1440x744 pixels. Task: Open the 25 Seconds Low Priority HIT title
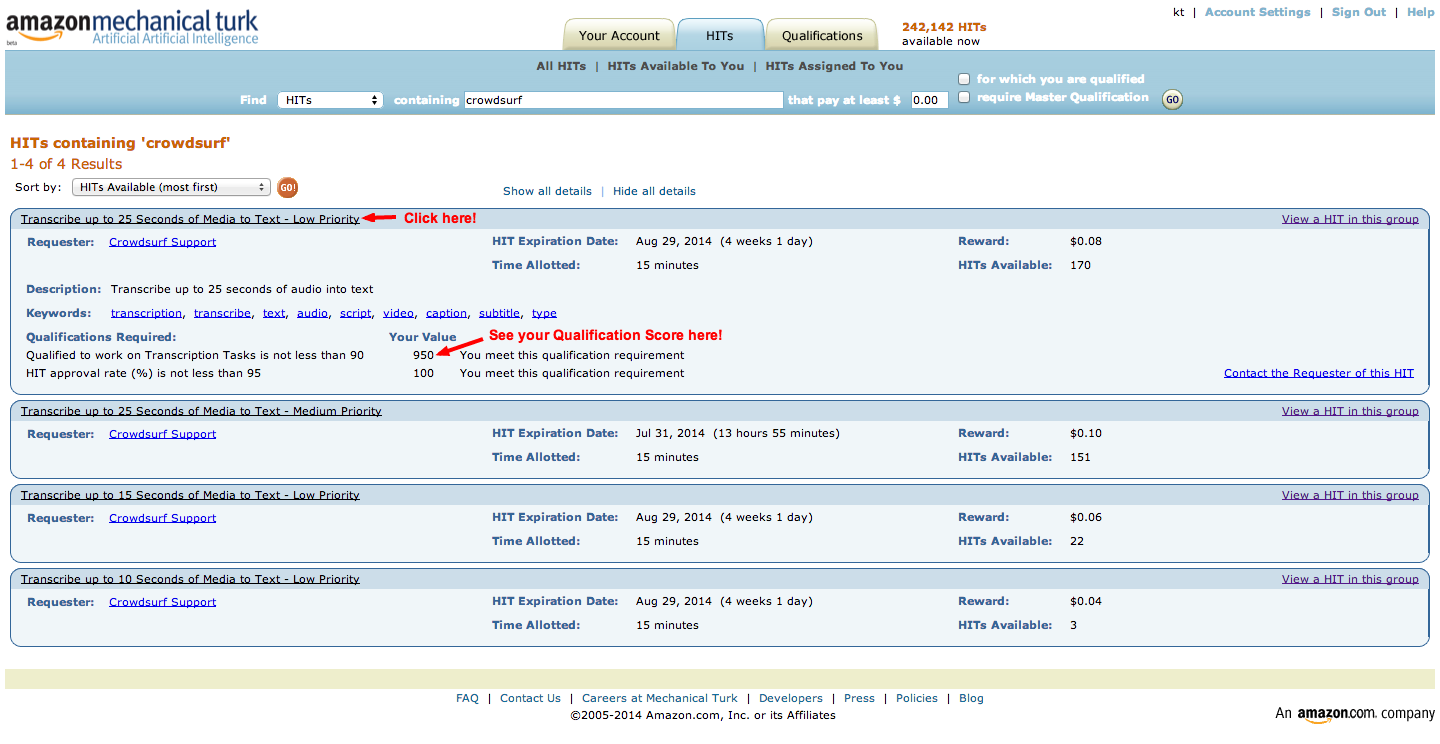coord(190,219)
